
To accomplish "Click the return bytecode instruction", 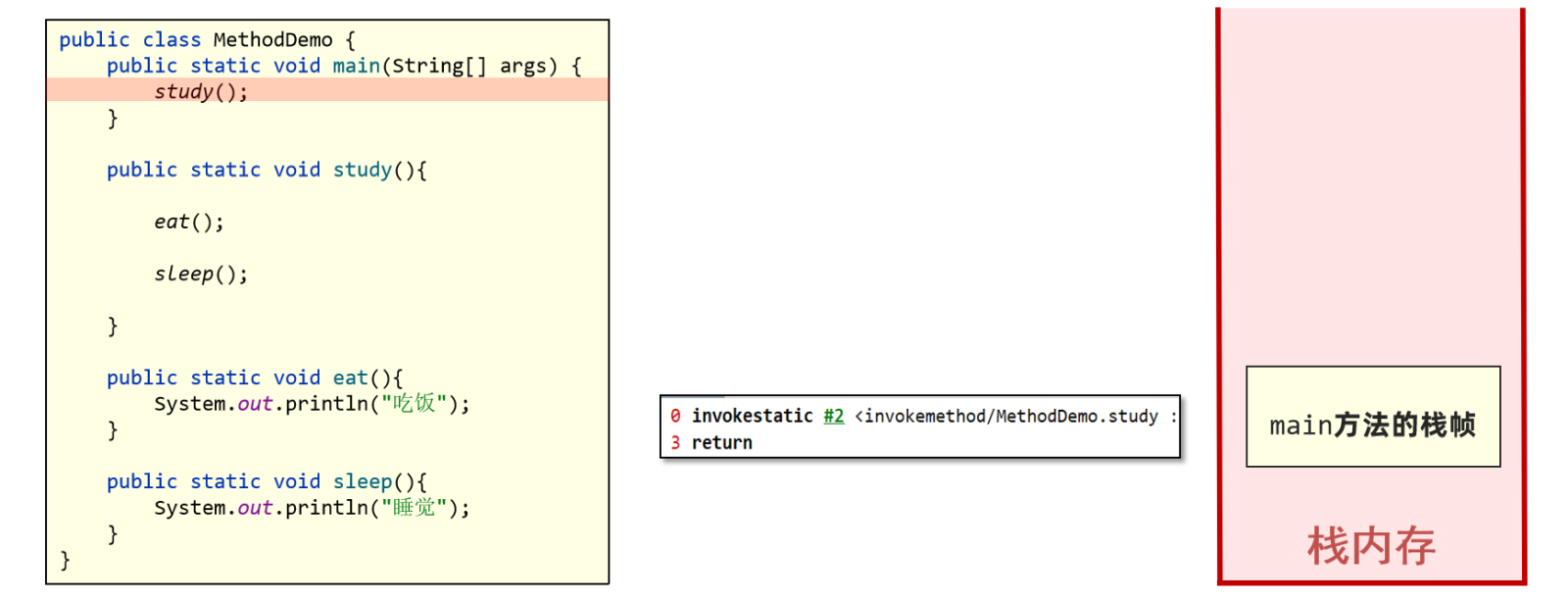I will [x=722, y=442].
